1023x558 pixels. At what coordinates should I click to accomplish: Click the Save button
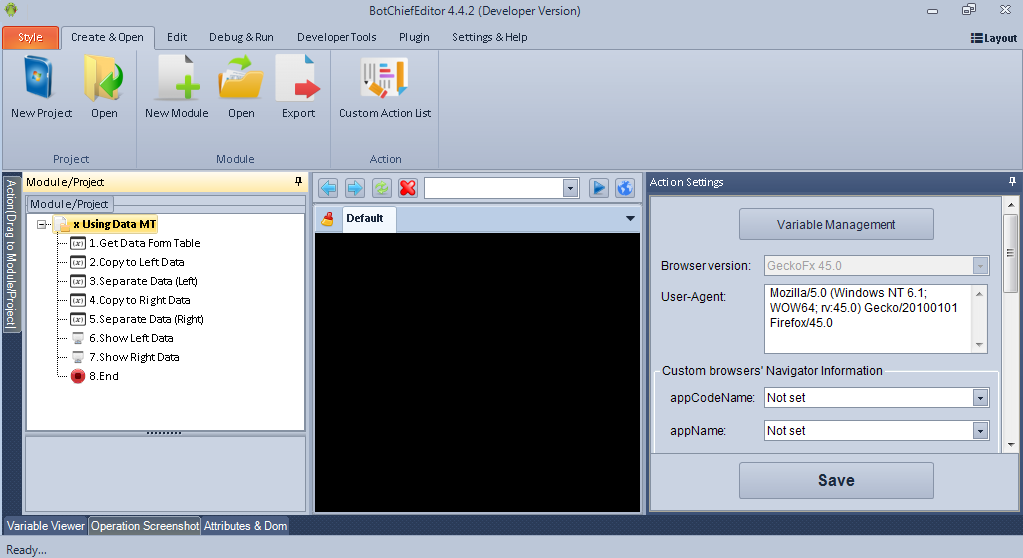[836, 480]
